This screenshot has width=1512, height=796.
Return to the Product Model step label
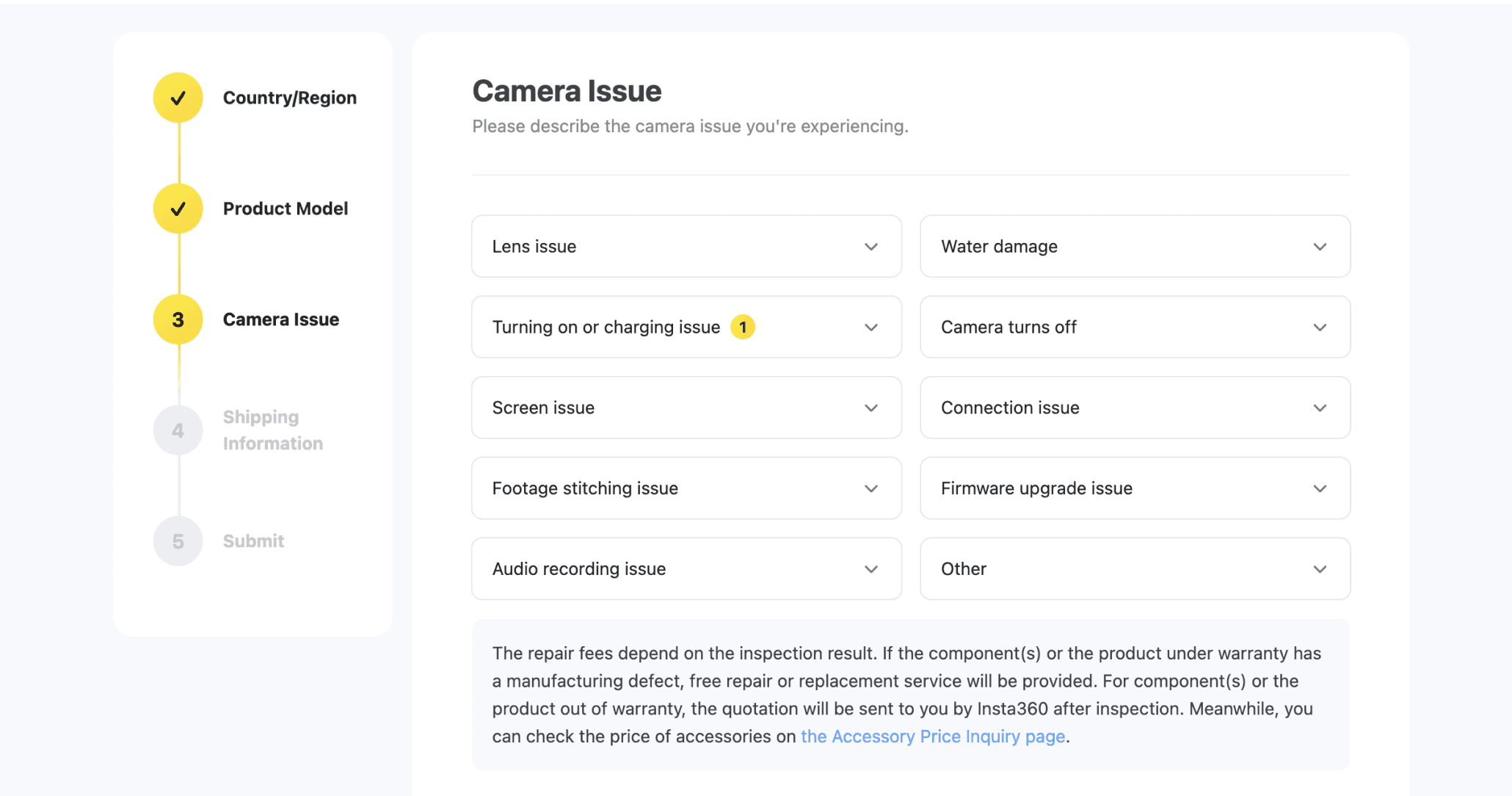click(286, 209)
